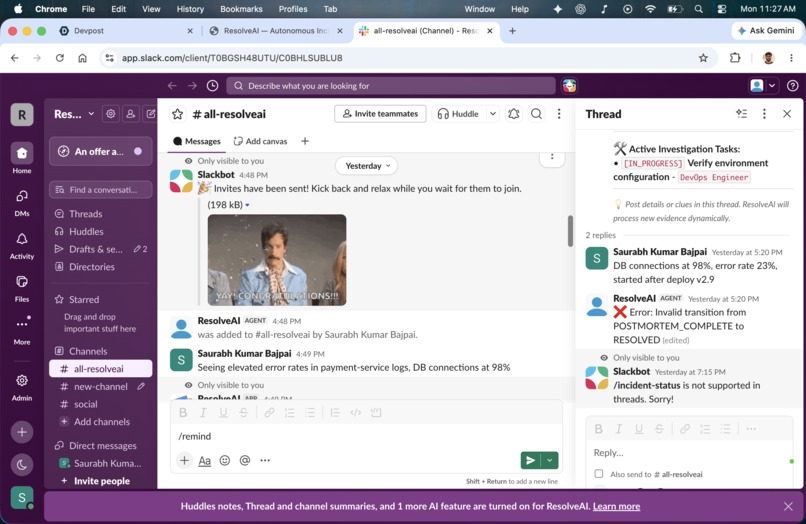Collapse the Direct messages section
Image resolution: width=806 pixels, height=524 pixels.
point(102,445)
